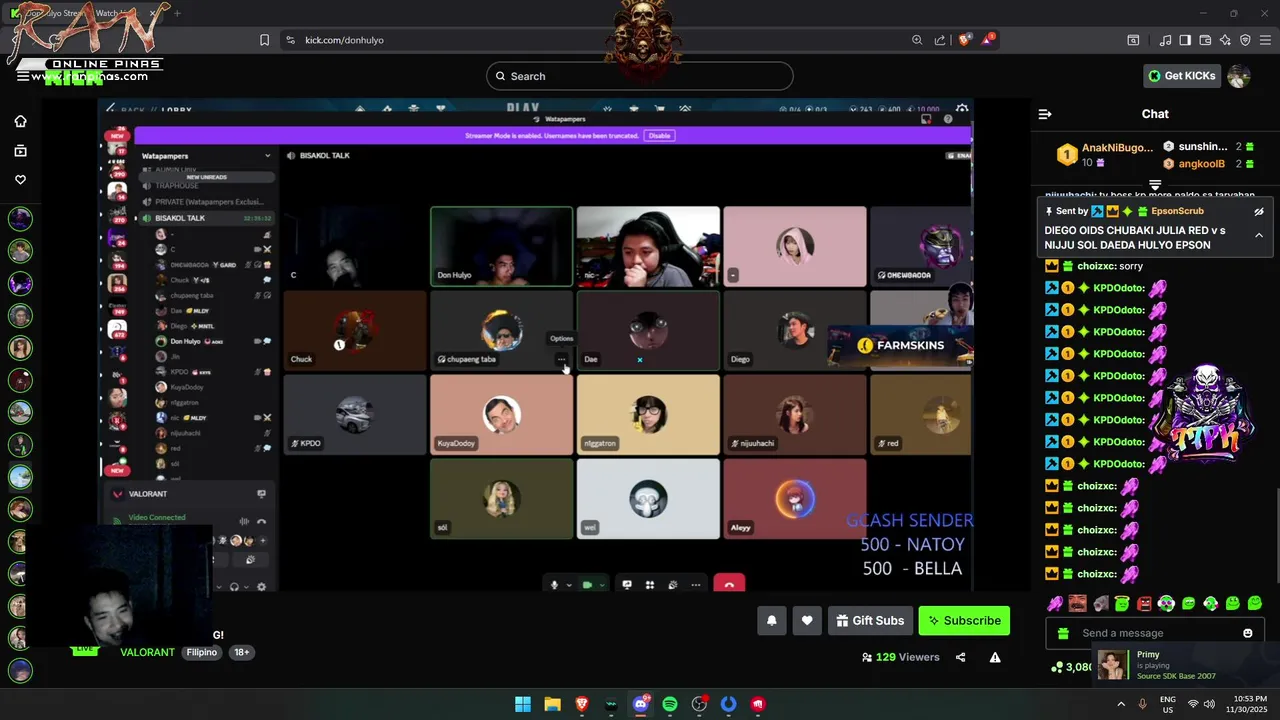Open Discord from the taskbar
Viewport: 1280px width, 720px height.
coord(641,704)
